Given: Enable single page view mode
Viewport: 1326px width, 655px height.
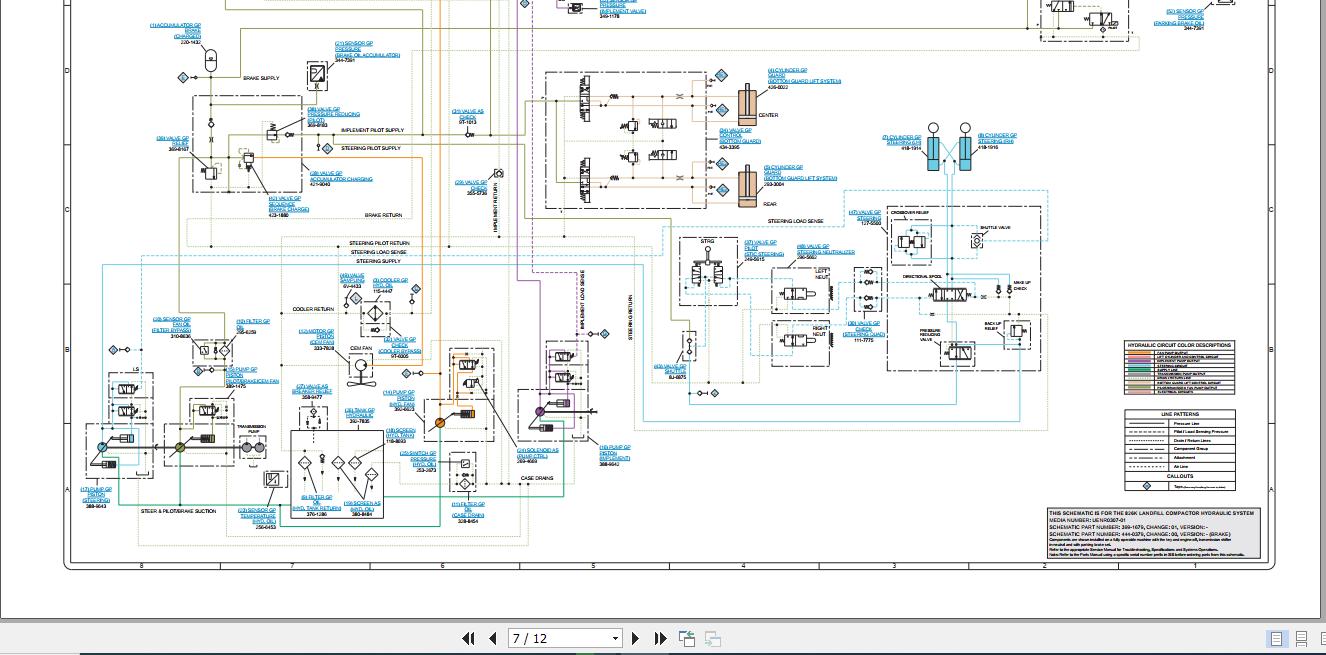Looking at the screenshot, I should (1277, 638).
